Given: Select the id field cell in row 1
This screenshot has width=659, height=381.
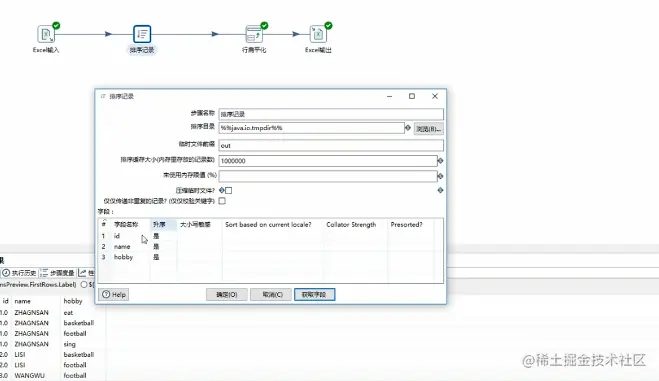Looking at the screenshot, I should pos(117,236).
